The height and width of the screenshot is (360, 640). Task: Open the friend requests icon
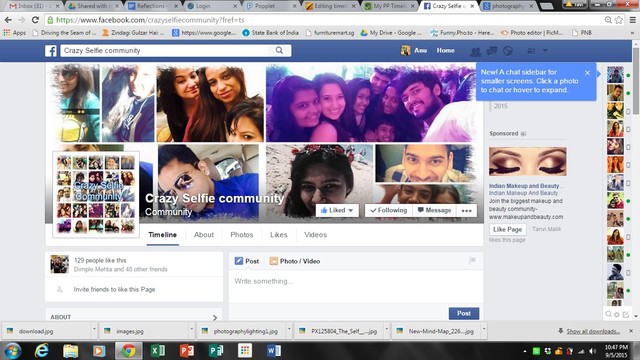tap(476, 51)
